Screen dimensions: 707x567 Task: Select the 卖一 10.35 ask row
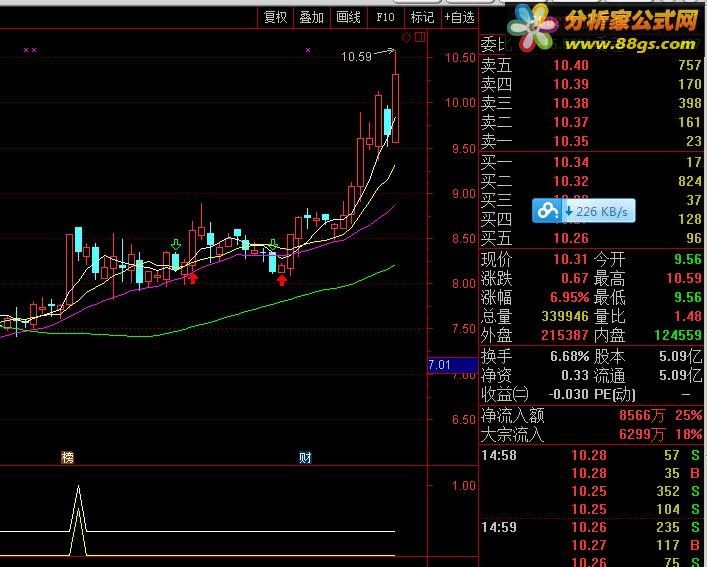(591, 142)
